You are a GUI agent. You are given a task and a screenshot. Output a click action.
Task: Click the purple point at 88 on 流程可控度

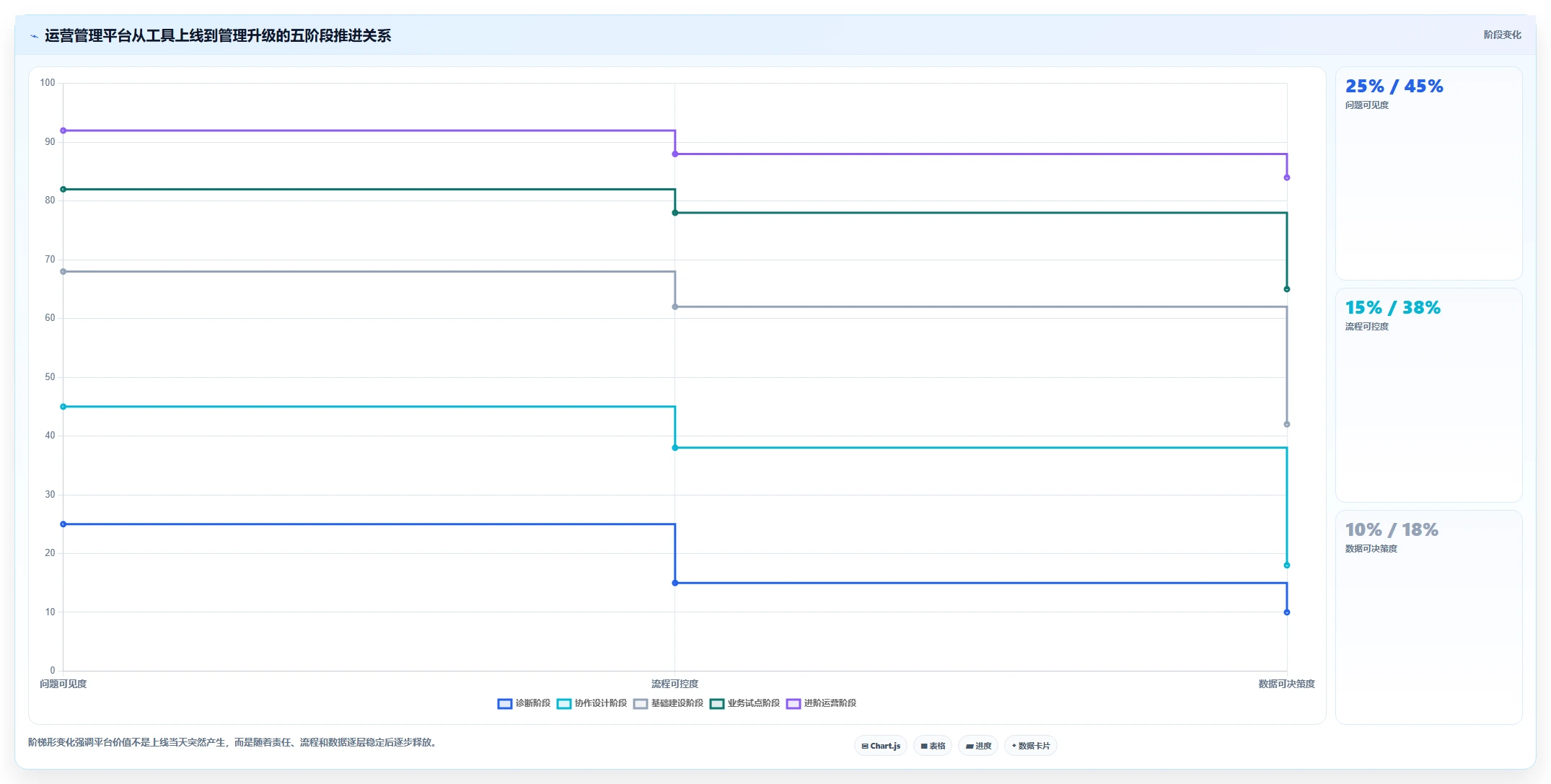click(675, 154)
